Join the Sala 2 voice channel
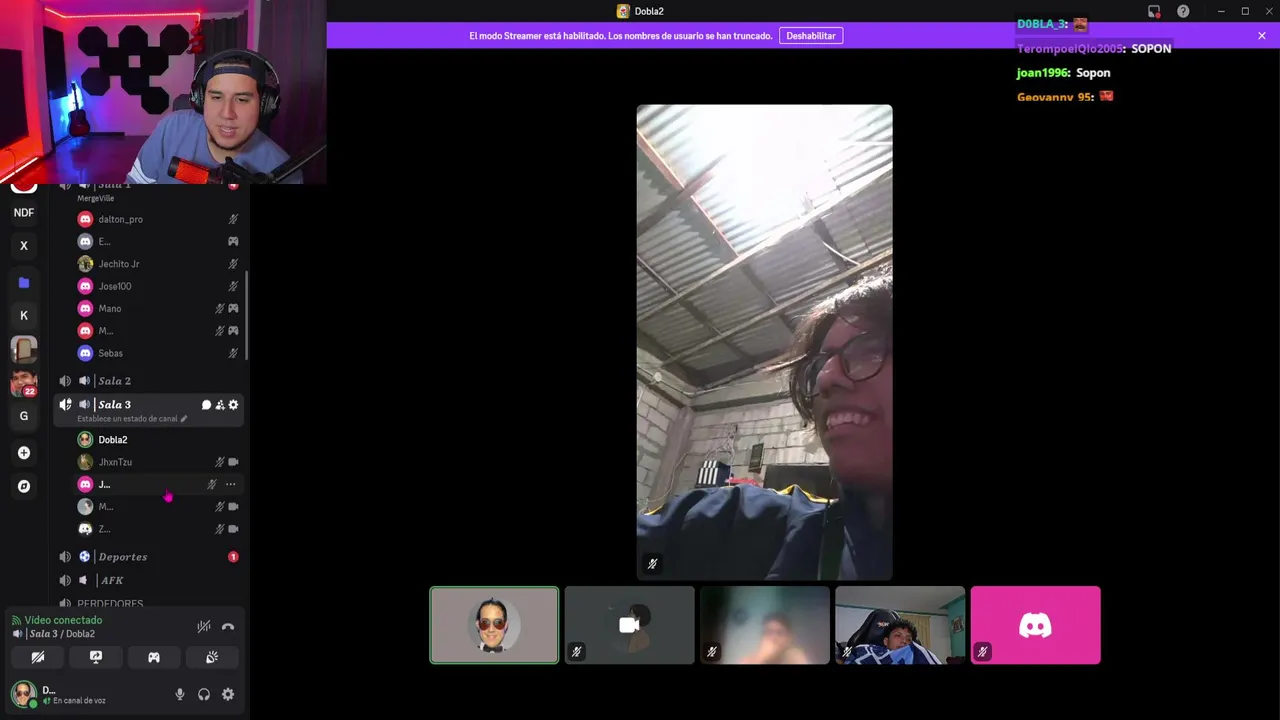Screen dimensions: 1280x720 point(148,381)
